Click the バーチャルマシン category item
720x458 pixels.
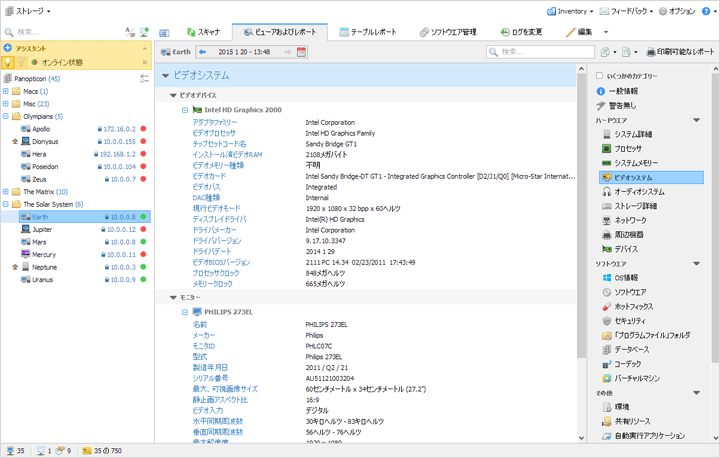pyautogui.click(x=636, y=379)
